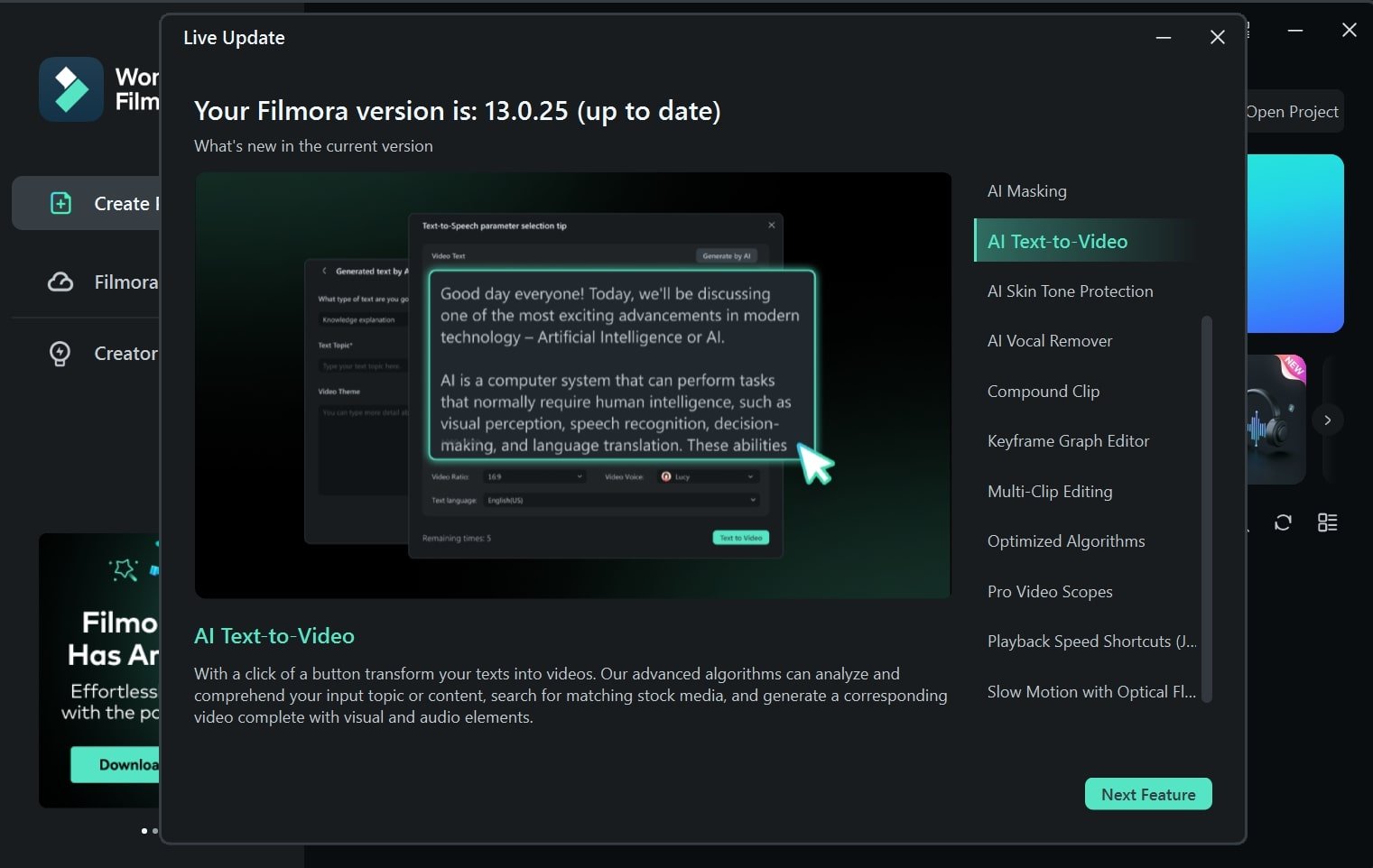Image resolution: width=1373 pixels, height=868 pixels.
Task: Select Slow Motion with Optical Flow item
Action: (1090, 692)
